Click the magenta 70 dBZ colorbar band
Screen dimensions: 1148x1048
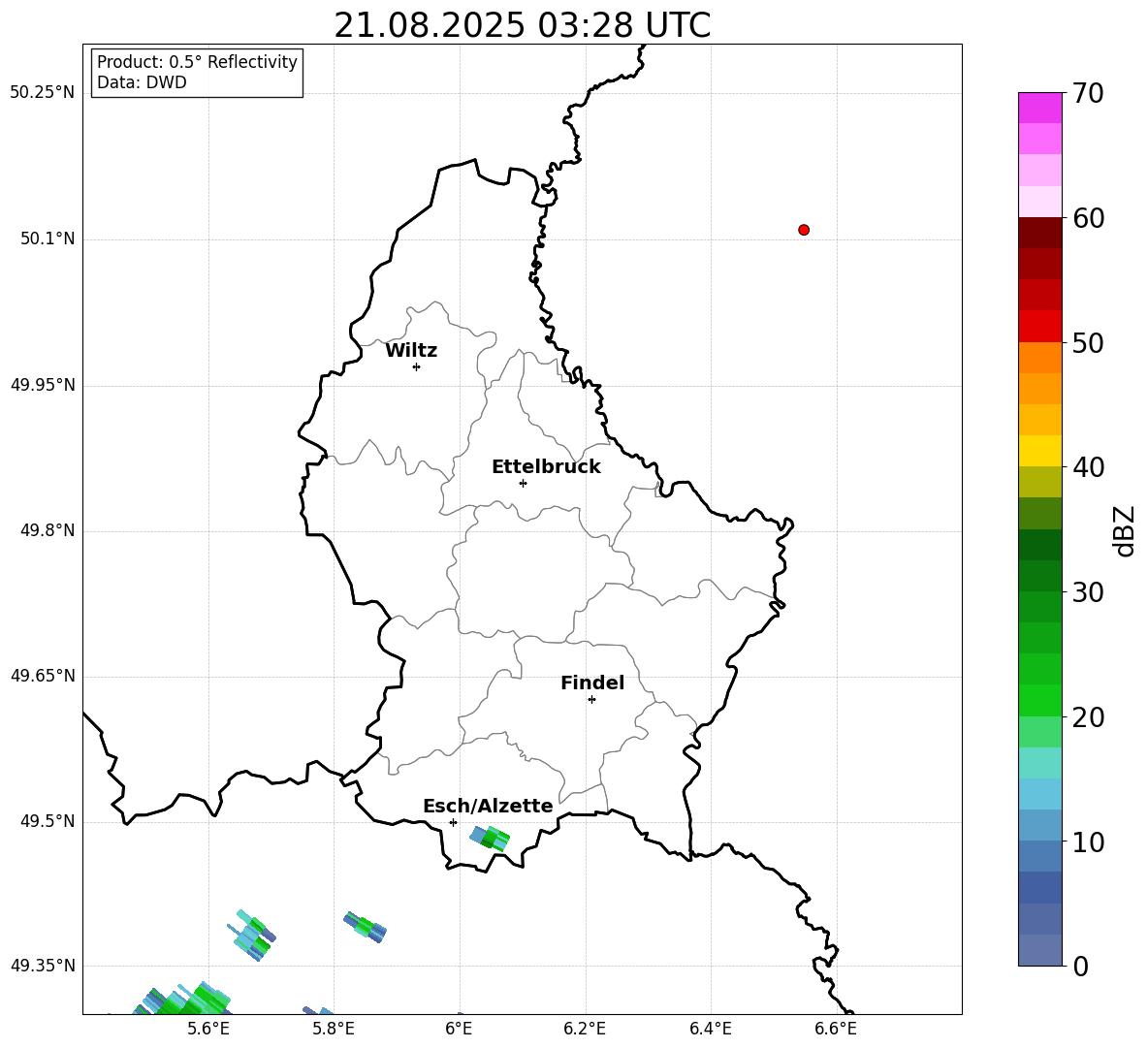tap(1039, 108)
